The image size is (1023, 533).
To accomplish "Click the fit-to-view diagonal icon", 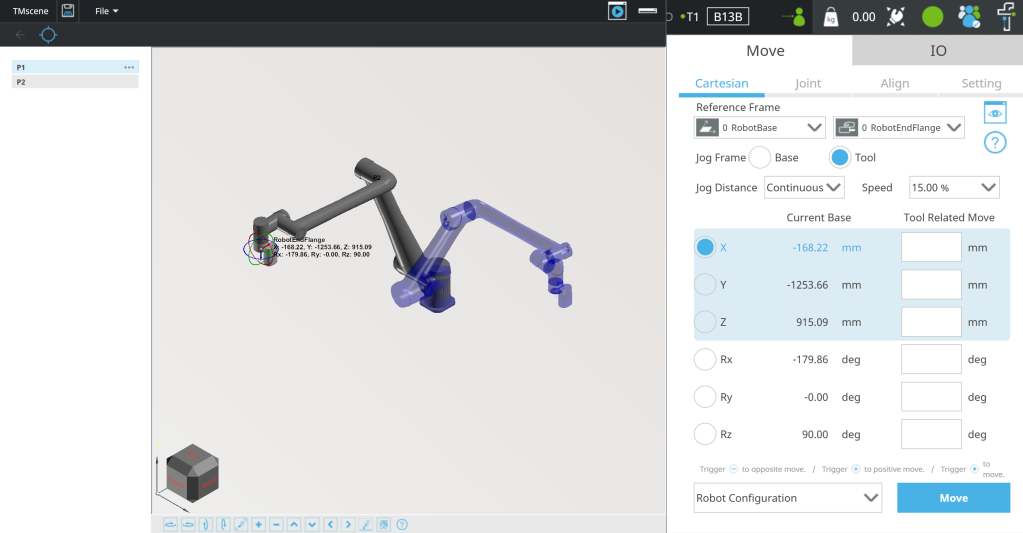I will (241, 525).
